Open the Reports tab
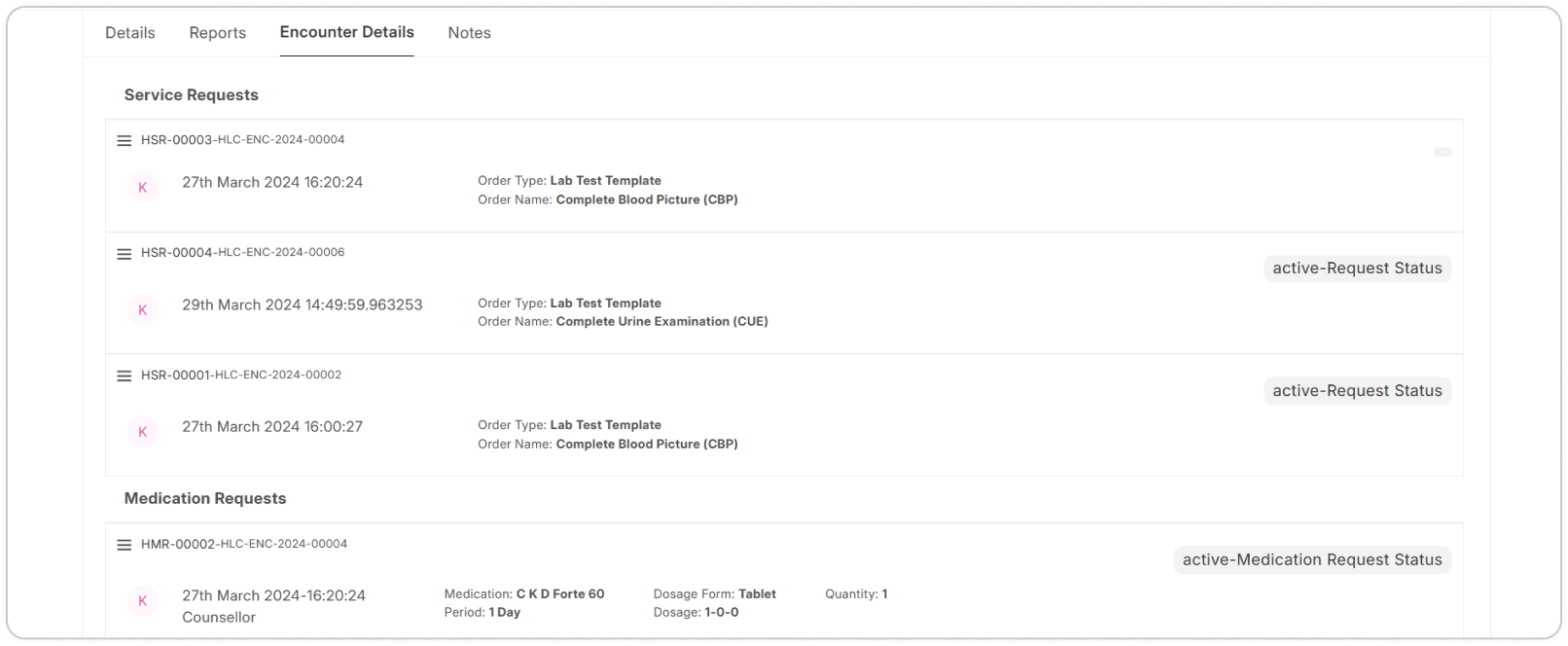1568x646 pixels. click(x=218, y=33)
